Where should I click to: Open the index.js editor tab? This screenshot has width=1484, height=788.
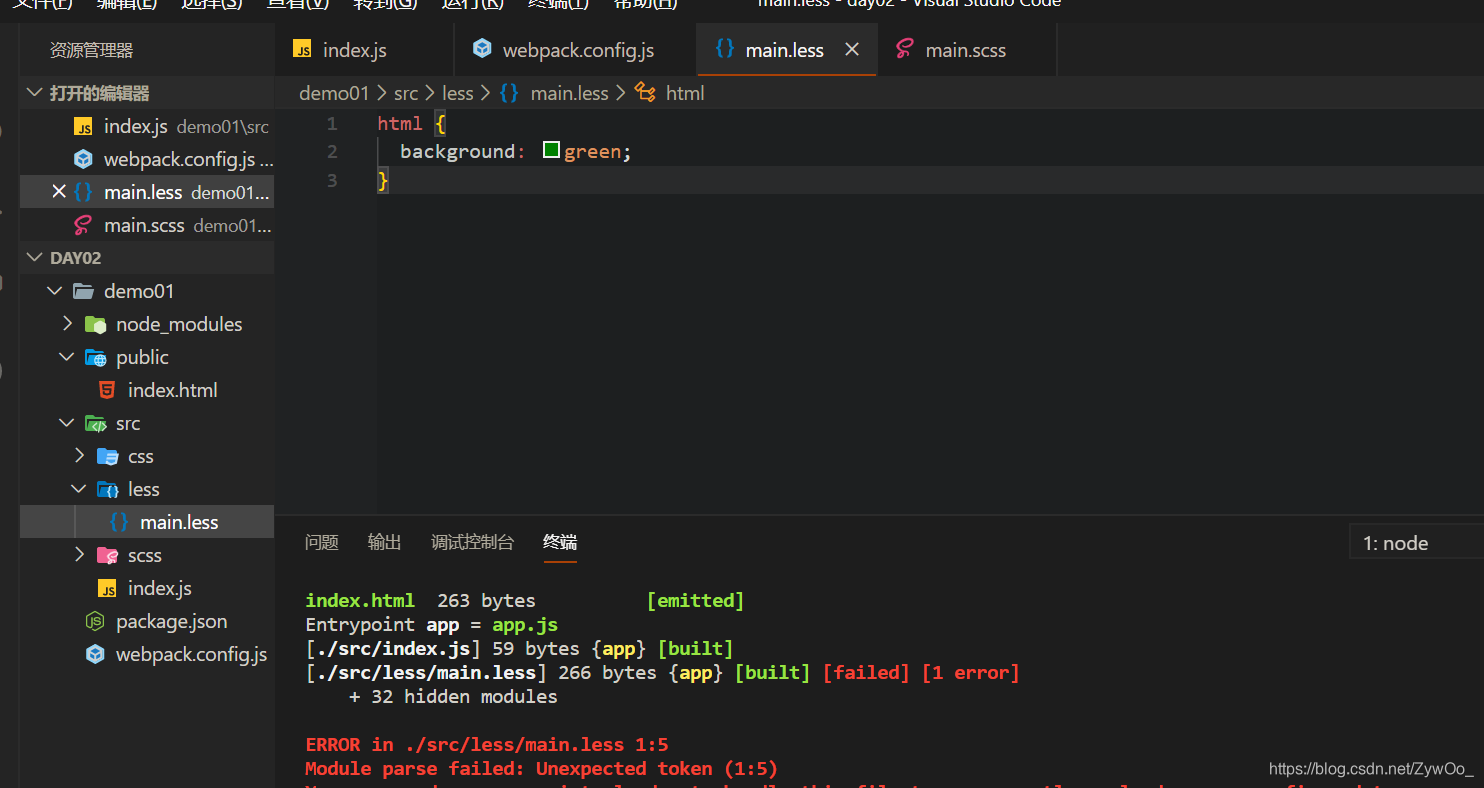tap(364, 50)
